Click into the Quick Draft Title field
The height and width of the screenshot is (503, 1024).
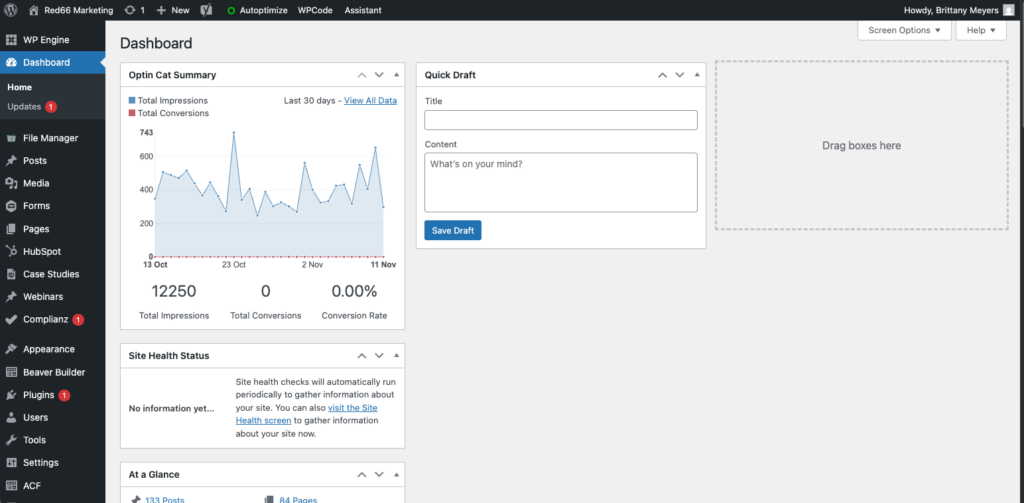[560, 120]
